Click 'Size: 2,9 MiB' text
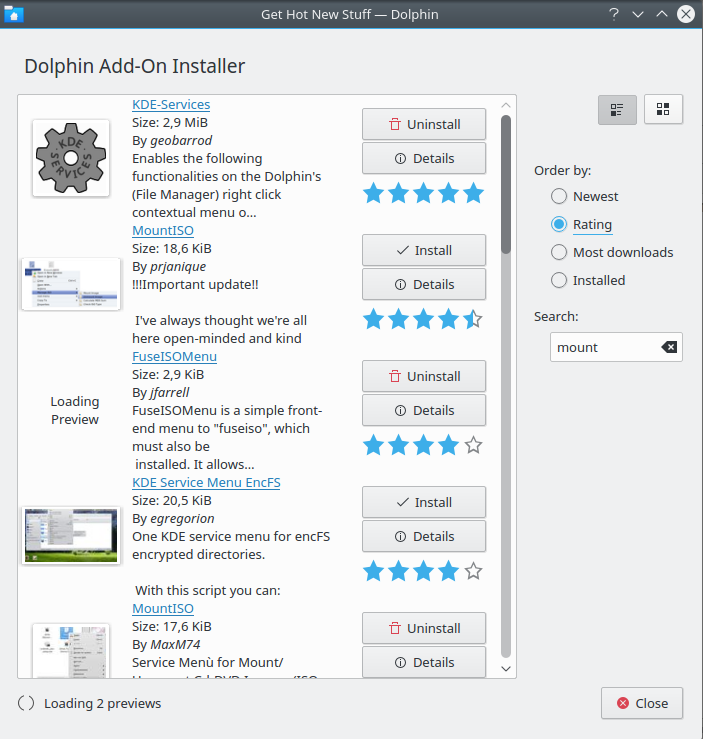 click(x=170, y=123)
